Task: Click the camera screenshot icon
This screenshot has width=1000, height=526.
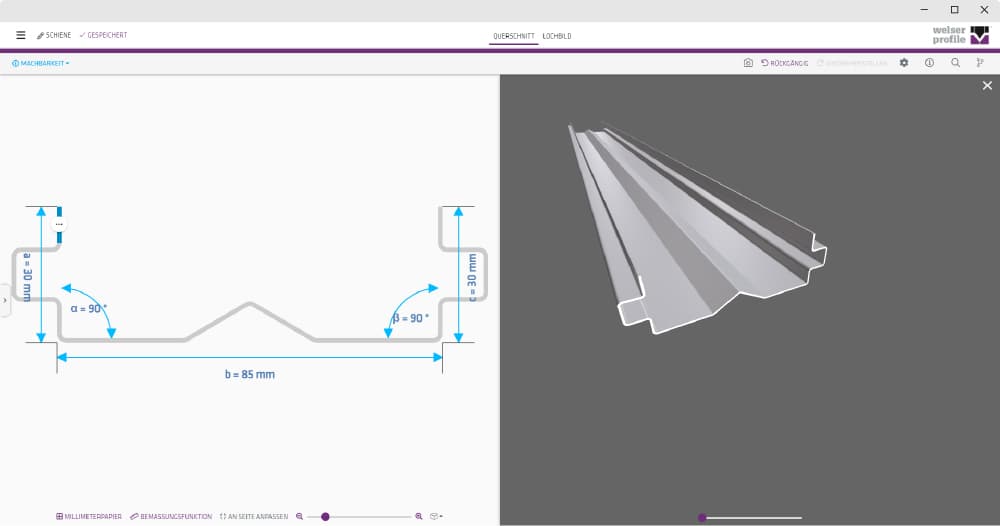Action: tap(747, 63)
